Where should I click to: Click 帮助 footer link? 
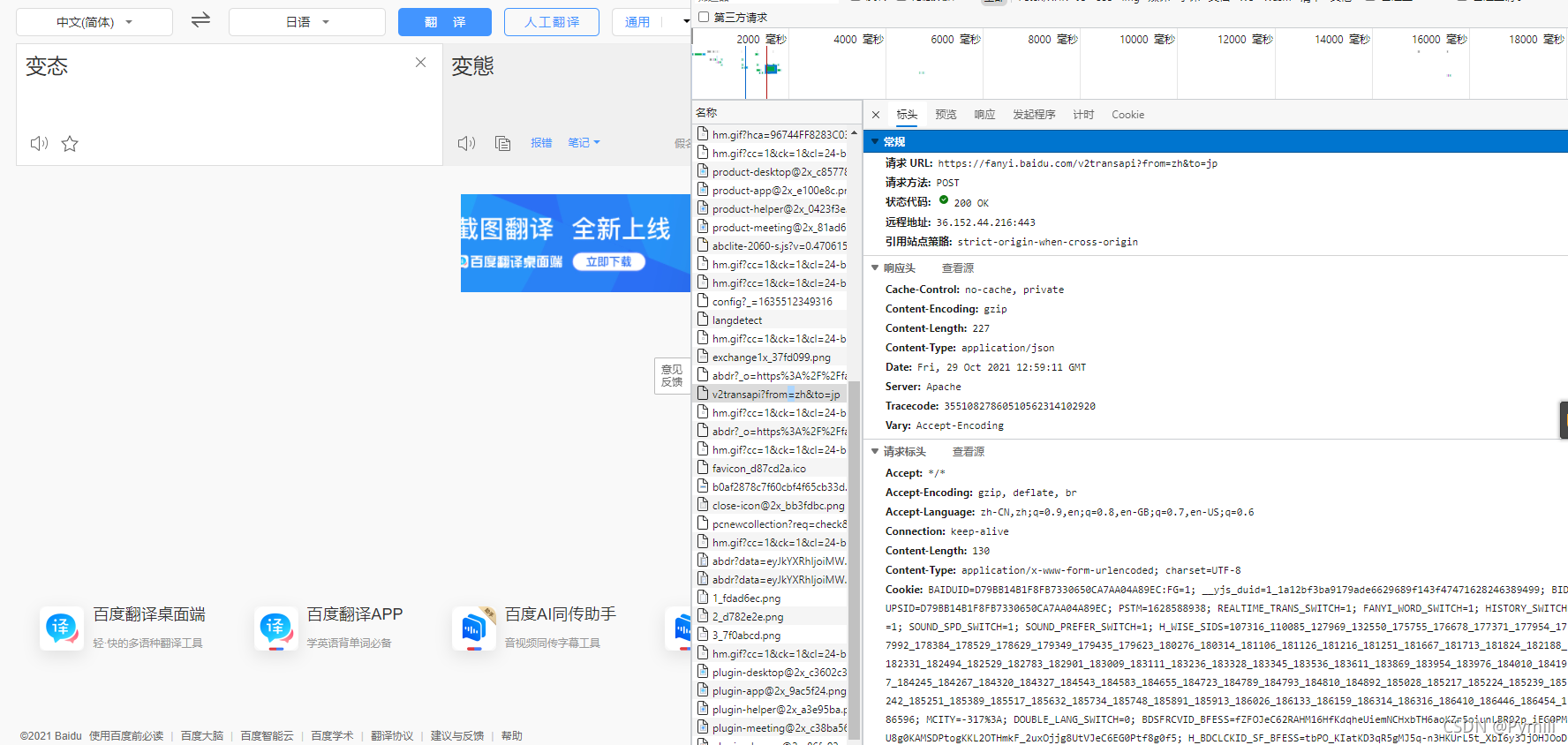click(512, 736)
